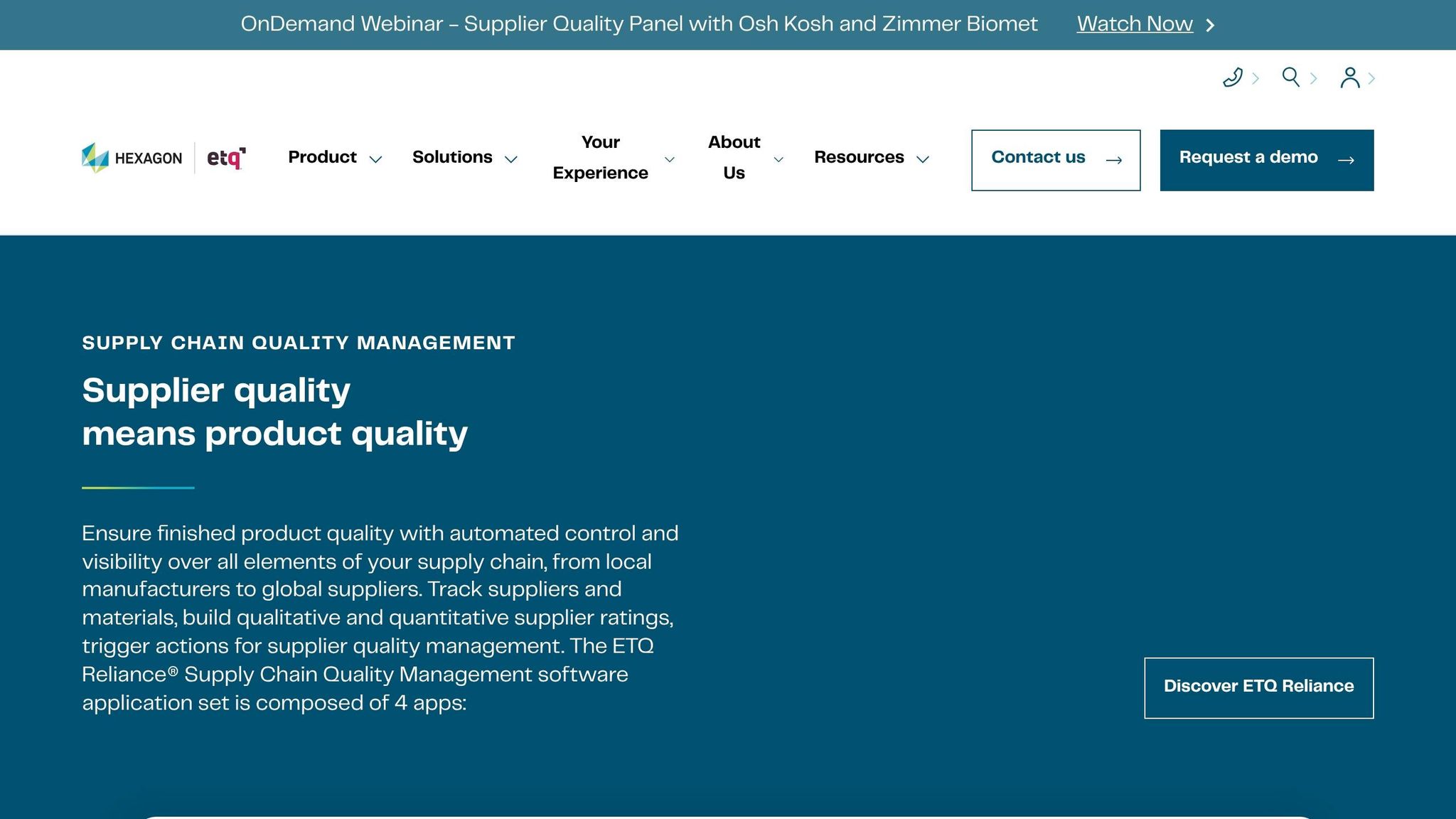Viewport: 1456px width, 819px height.
Task: Open the About Us menu
Action: (734, 158)
